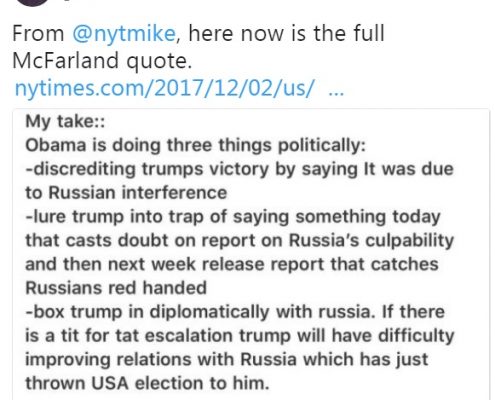Screen dimensions: 495x400
Task: Open the tweet author's profile avatar
Action: pos(32,2)
